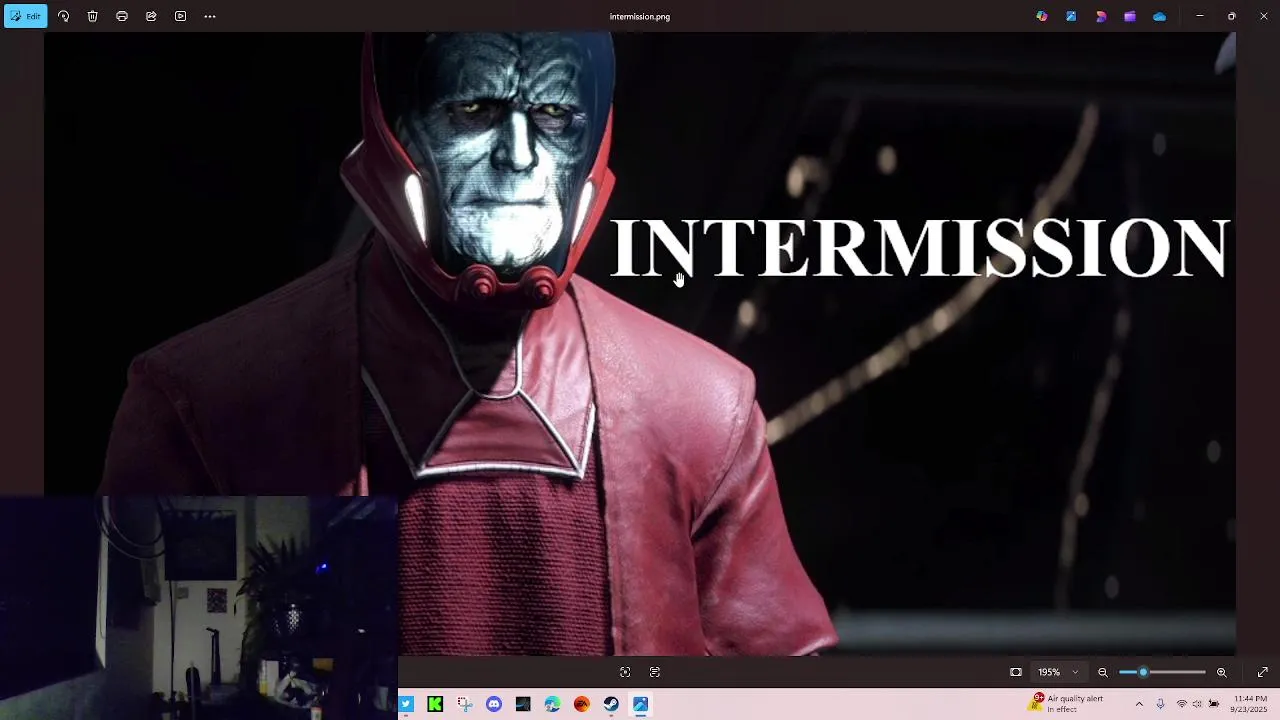This screenshot has width=1280, height=720.
Task: Open the 11:44 PM clock and date
Action: pos(1249,704)
